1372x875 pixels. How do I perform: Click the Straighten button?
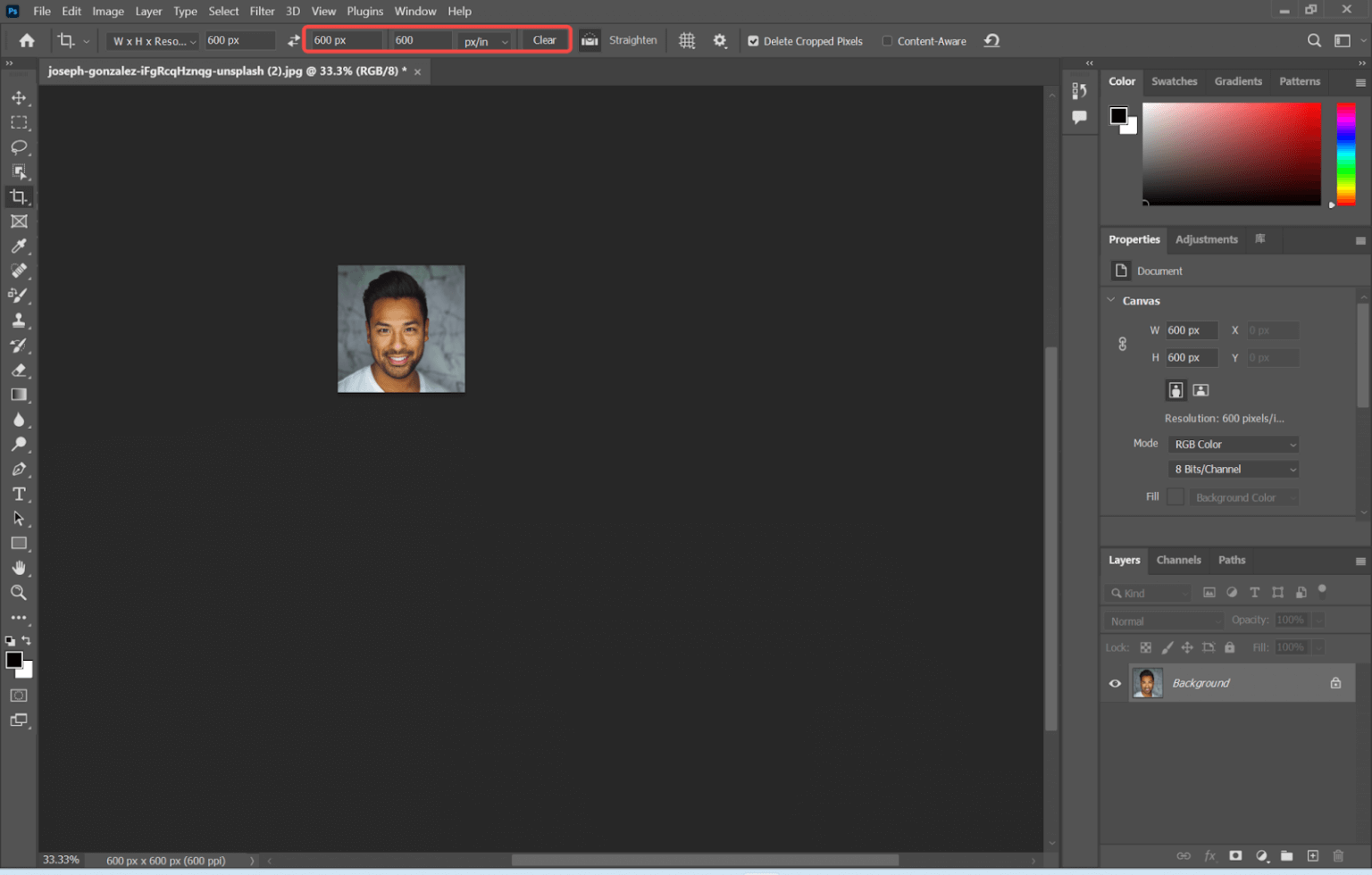[x=632, y=40]
